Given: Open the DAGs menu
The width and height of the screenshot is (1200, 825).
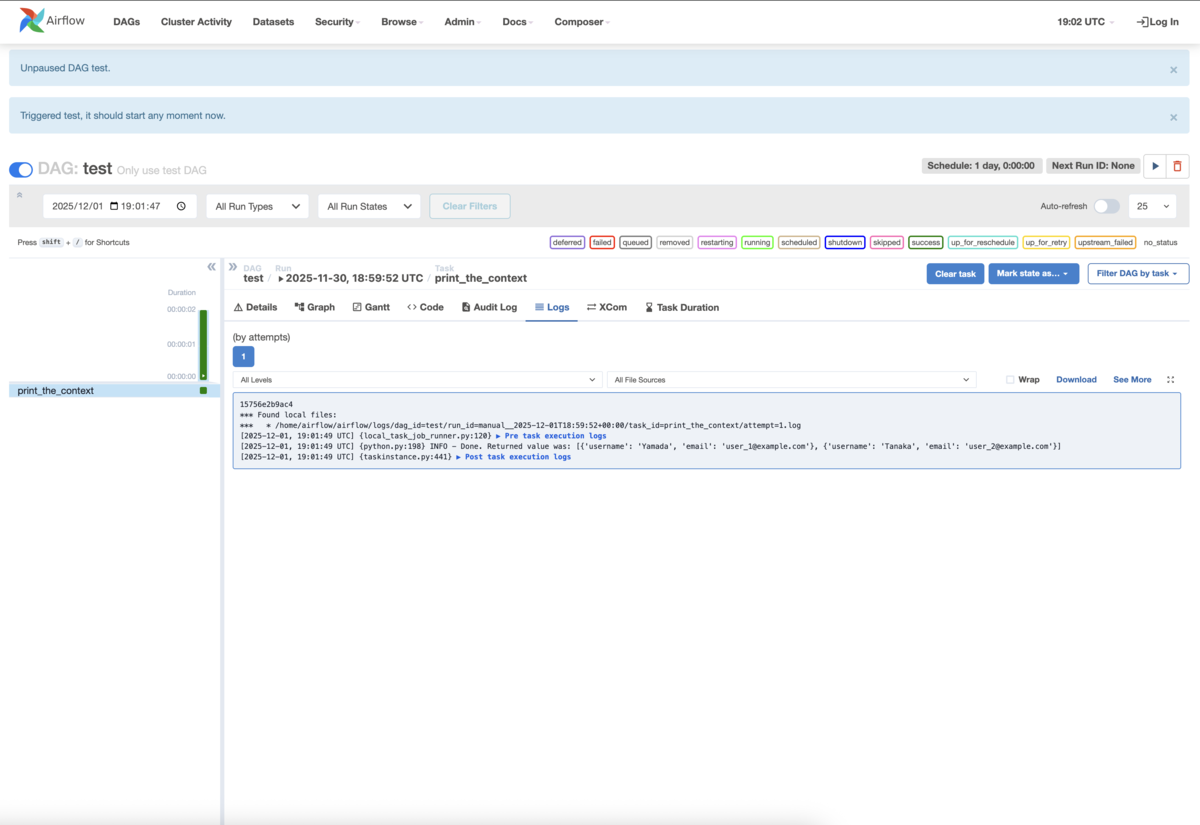Looking at the screenshot, I should coord(127,21).
